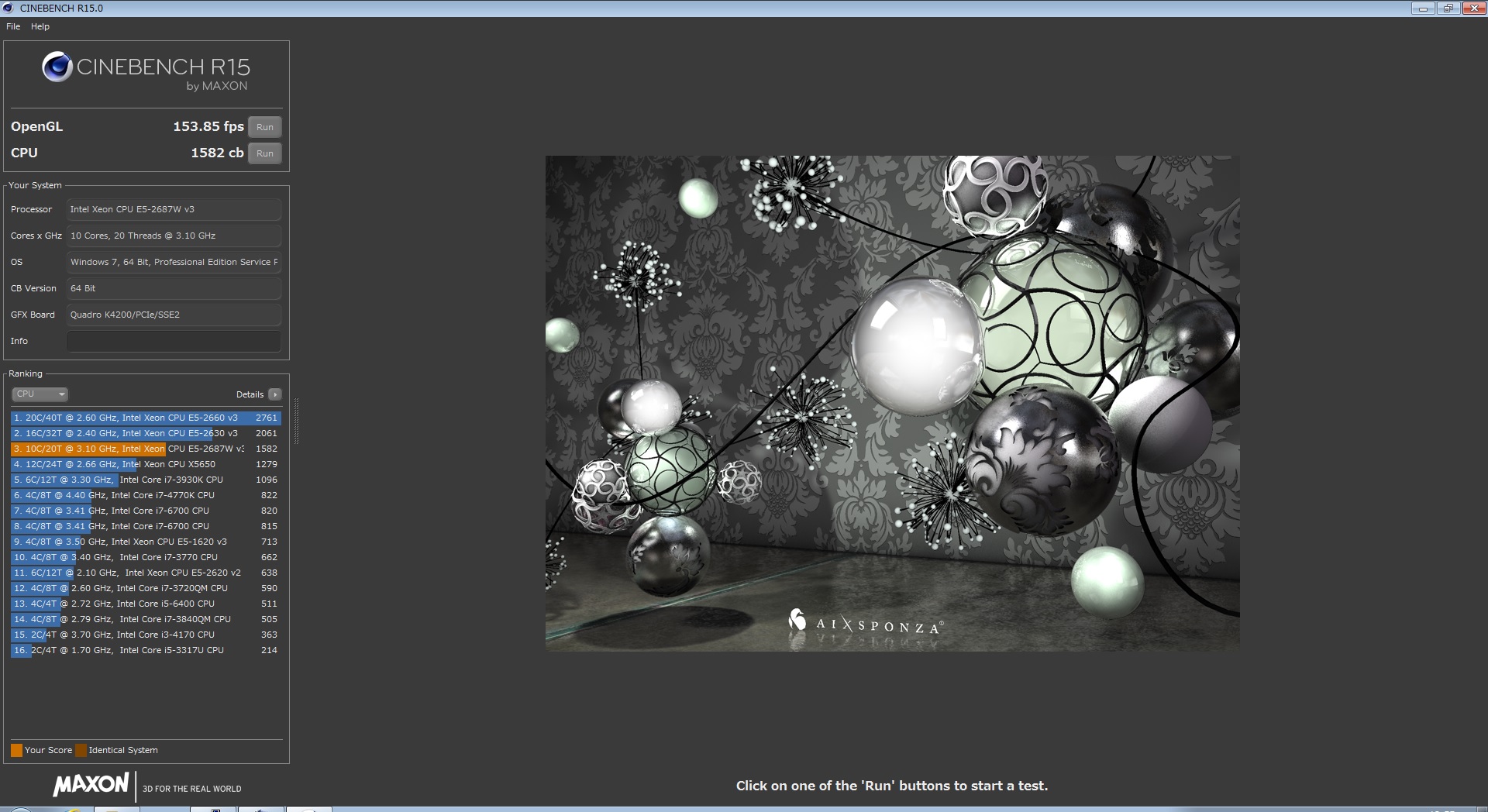Select the top-ranked Xeon E5-2660 v3 entry
1488x812 pixels.
click(145, 418)
